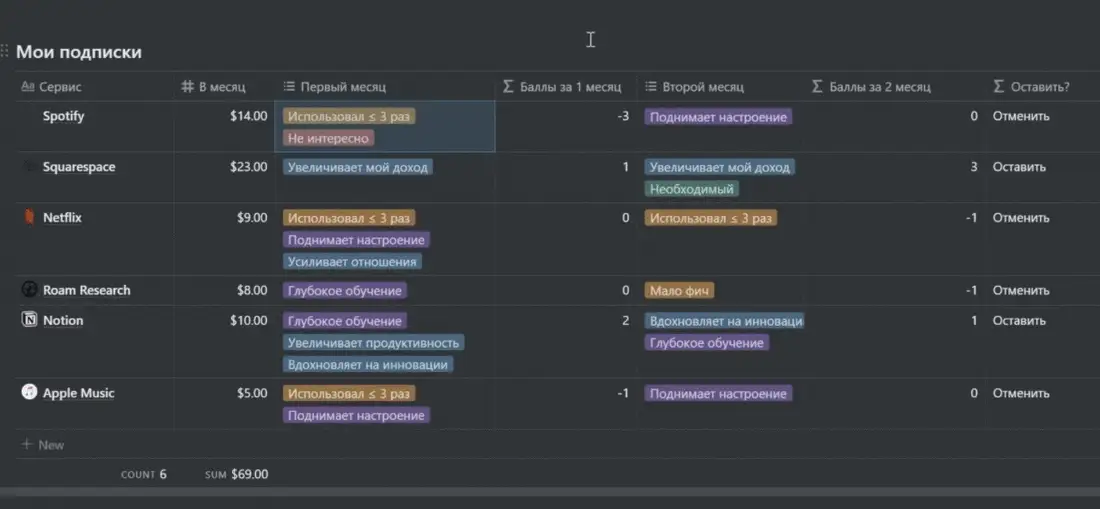Open the Оставить? column header menu
Viewport: 1100px width, 509px height.
click(1031, 87)
